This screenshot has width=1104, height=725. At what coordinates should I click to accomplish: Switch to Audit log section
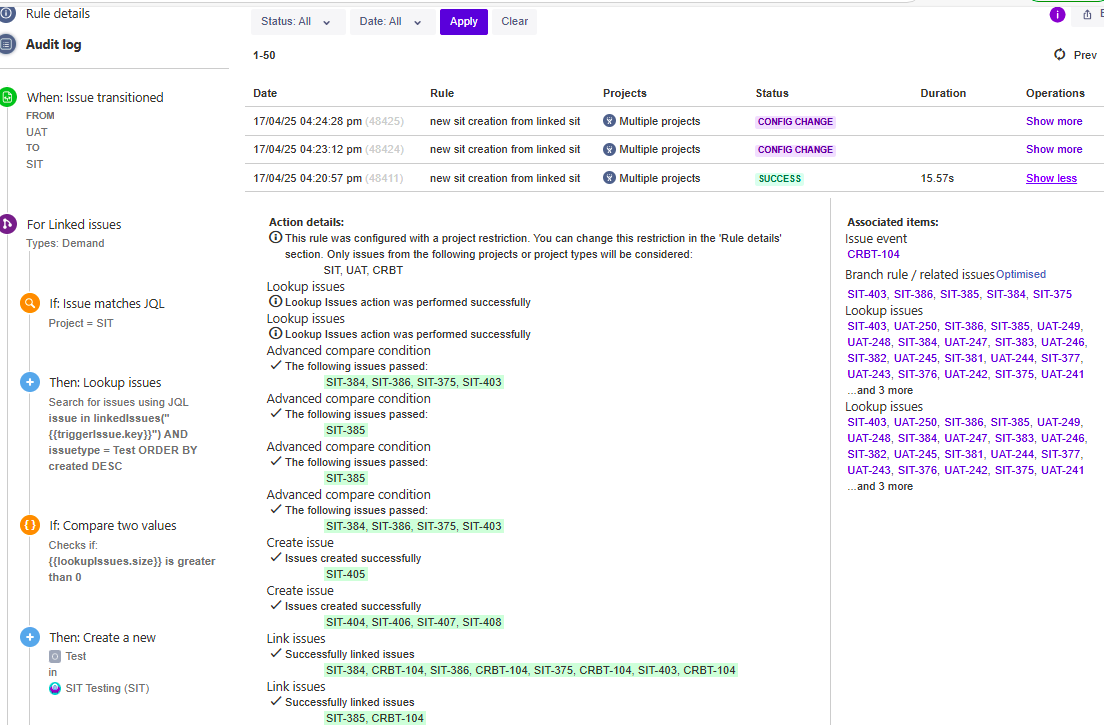[x=54, y=44]
